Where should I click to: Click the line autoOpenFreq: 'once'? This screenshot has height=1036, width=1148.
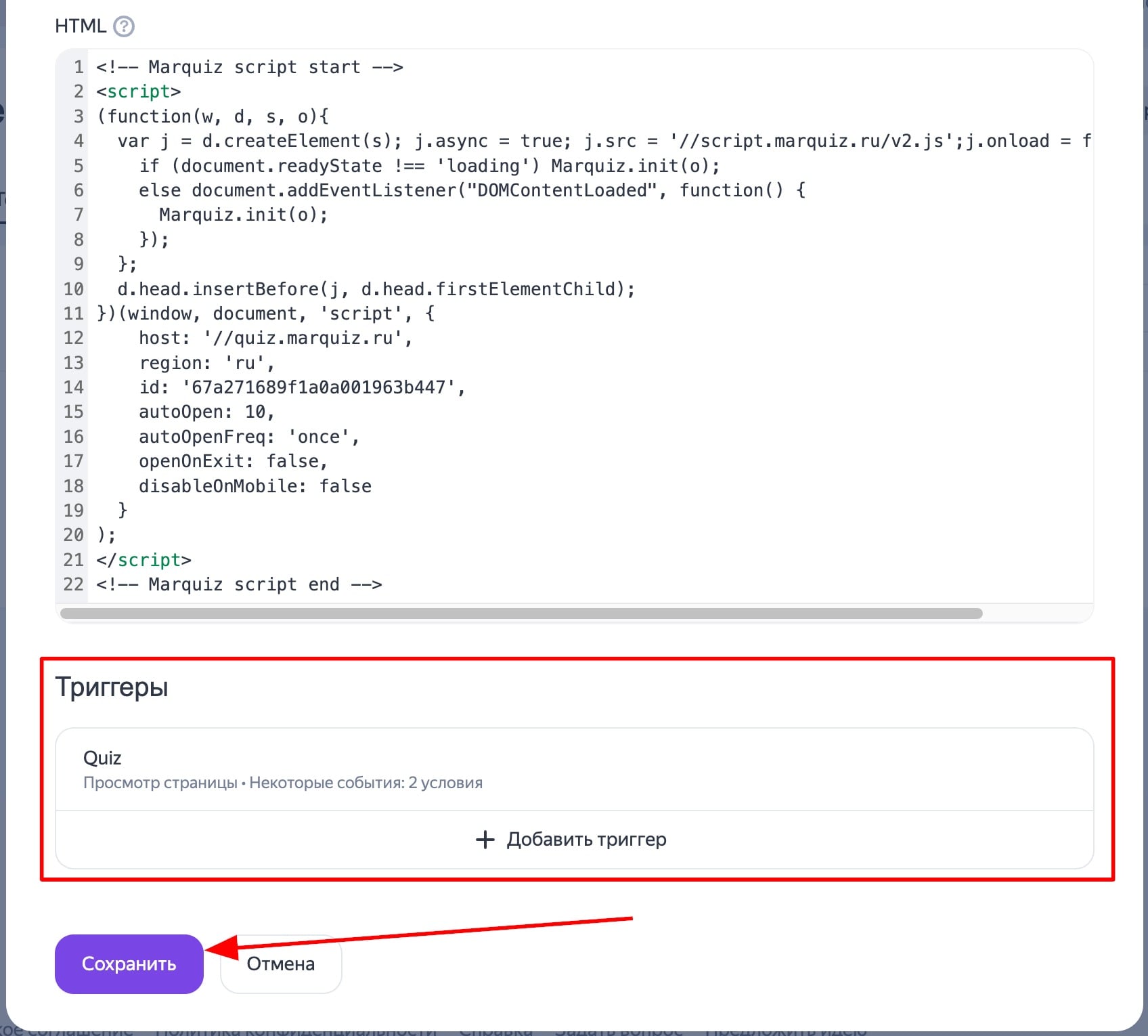pyautogui.click(x=248, y=437)
